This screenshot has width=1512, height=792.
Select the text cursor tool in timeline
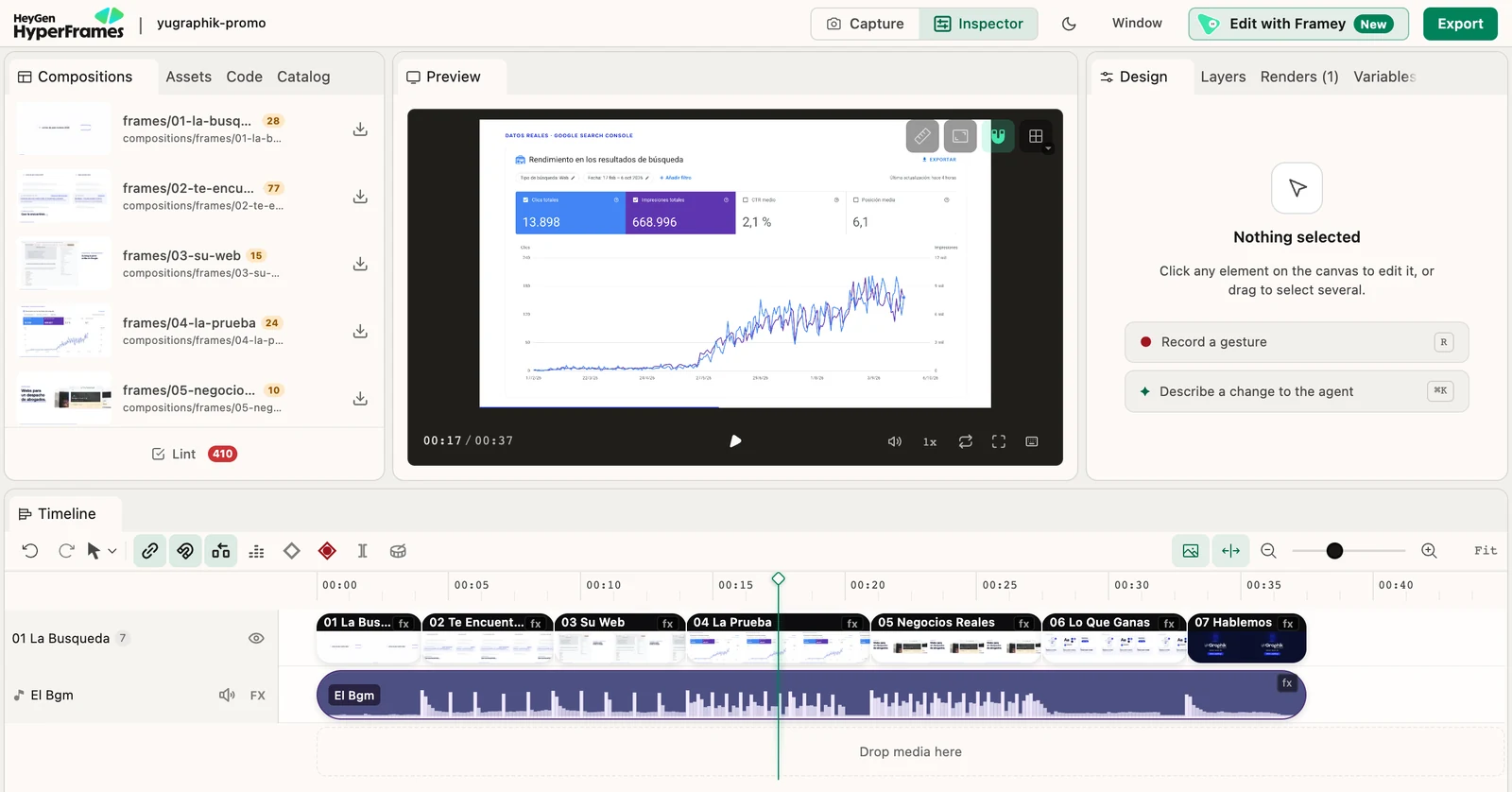pyautogui.click(x=363, y=551)
